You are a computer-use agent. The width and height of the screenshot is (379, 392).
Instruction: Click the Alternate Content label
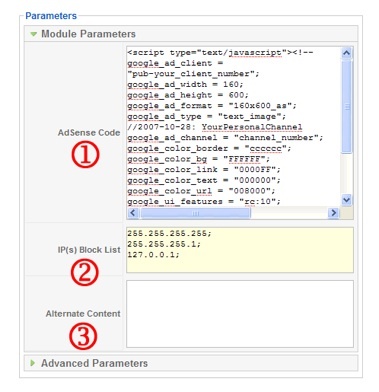tap(83, 314)
